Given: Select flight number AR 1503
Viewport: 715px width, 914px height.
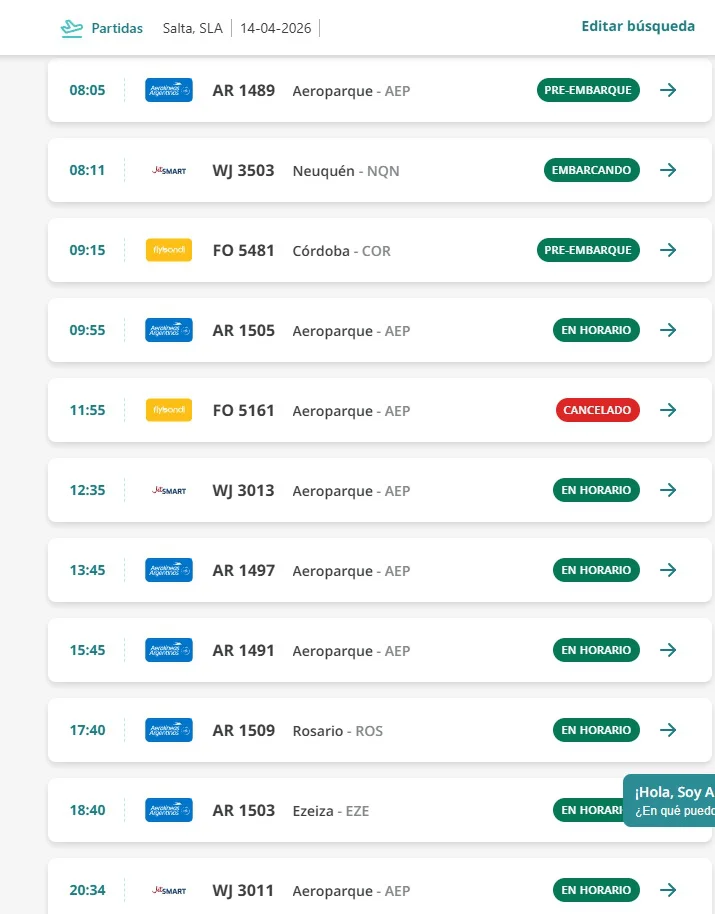Looking at the screenshot, I should coord(244,810).
